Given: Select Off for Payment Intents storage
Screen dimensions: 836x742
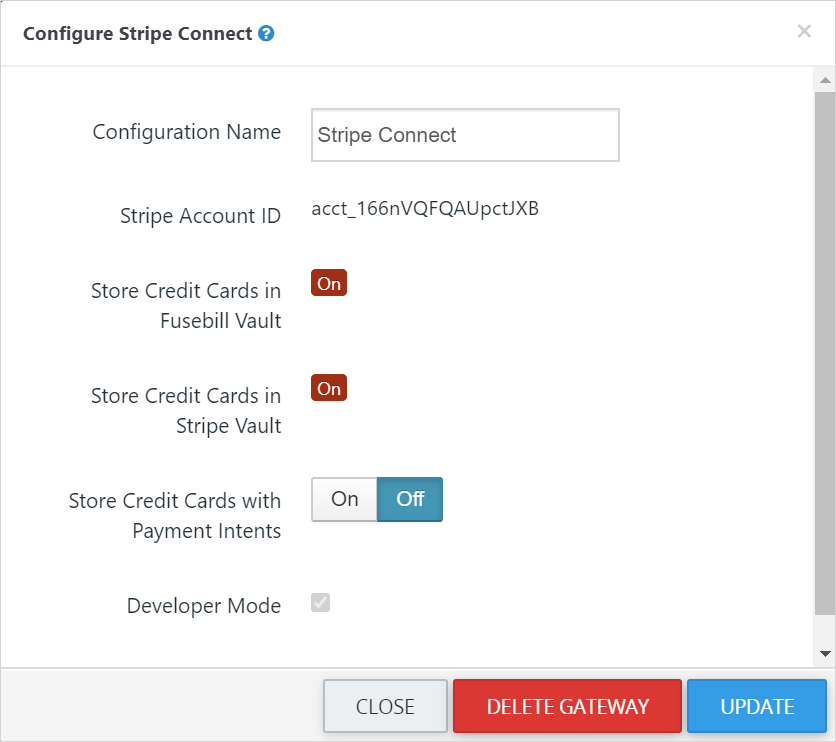Looking at the screenshot, I should click(410, 499).
